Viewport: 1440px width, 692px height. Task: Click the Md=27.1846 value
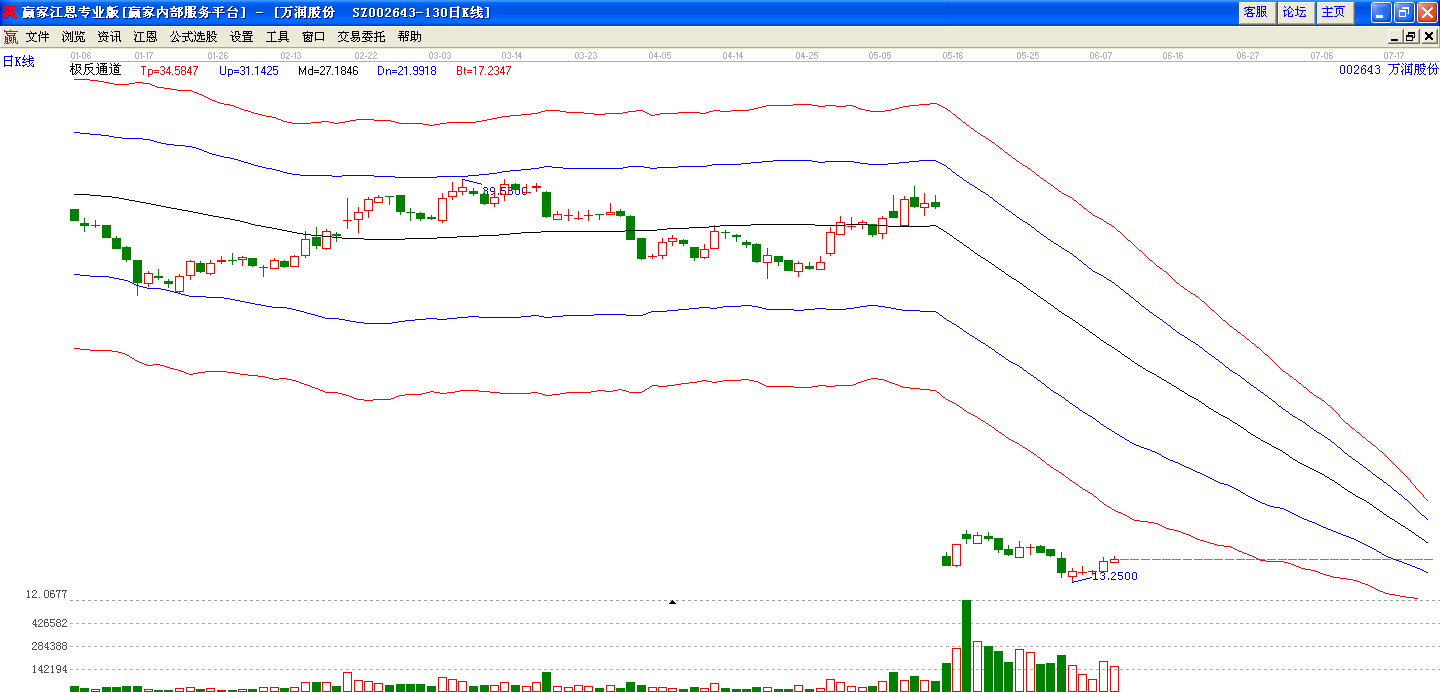[x=328, y=71]
